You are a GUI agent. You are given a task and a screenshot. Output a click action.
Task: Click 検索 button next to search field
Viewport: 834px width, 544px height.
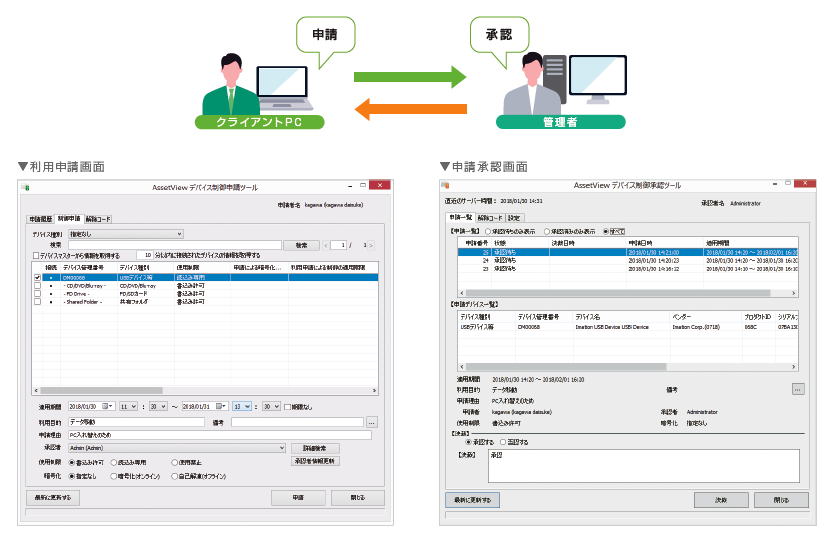point(302,245)
